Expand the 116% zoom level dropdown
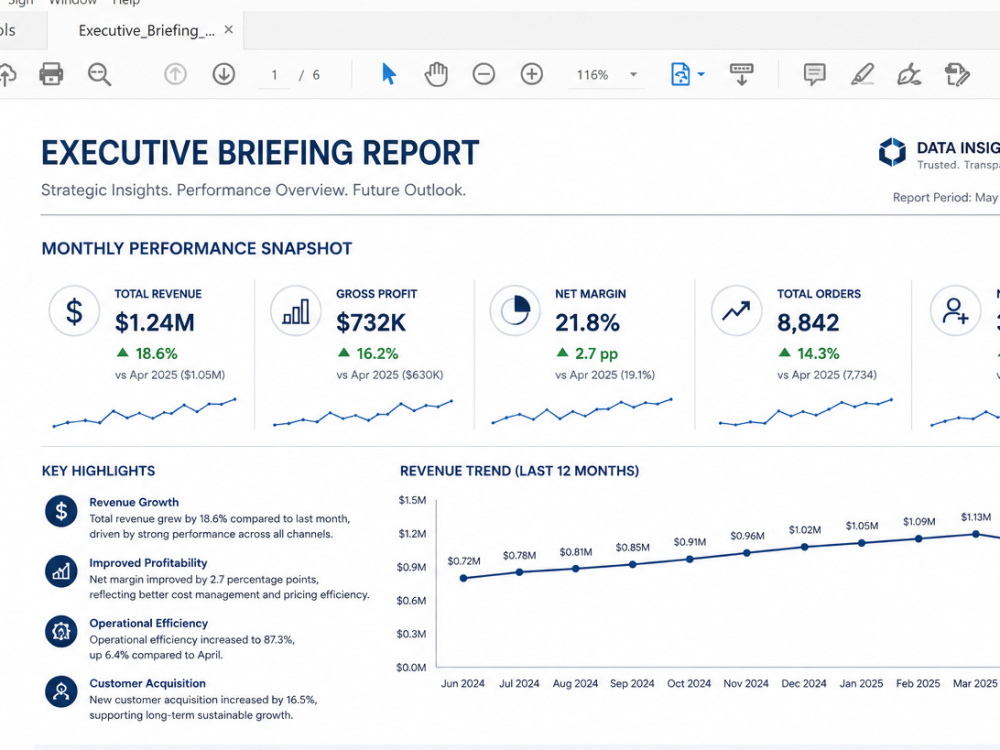 (x=633, y=75)
